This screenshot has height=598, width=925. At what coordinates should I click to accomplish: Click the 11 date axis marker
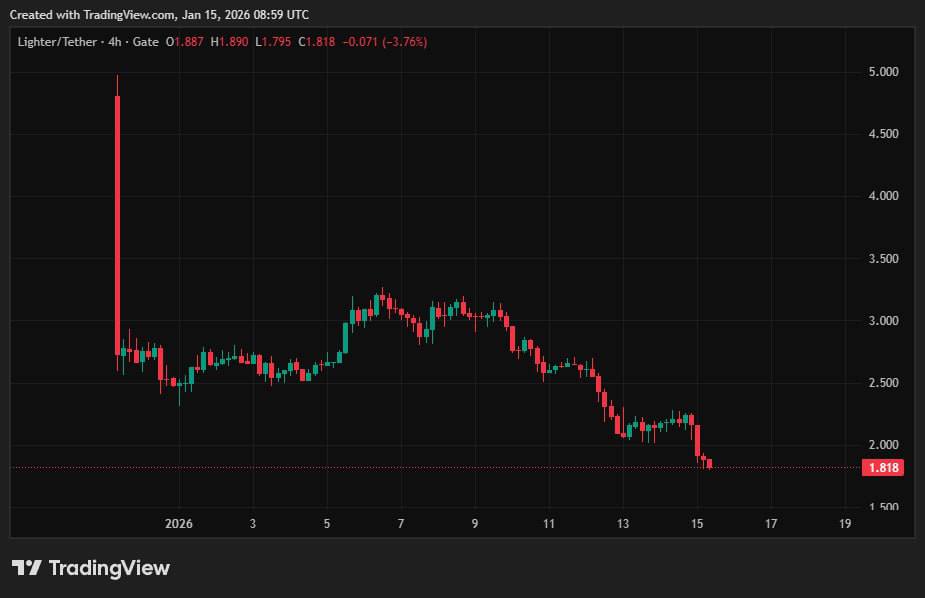pos(549,523)
